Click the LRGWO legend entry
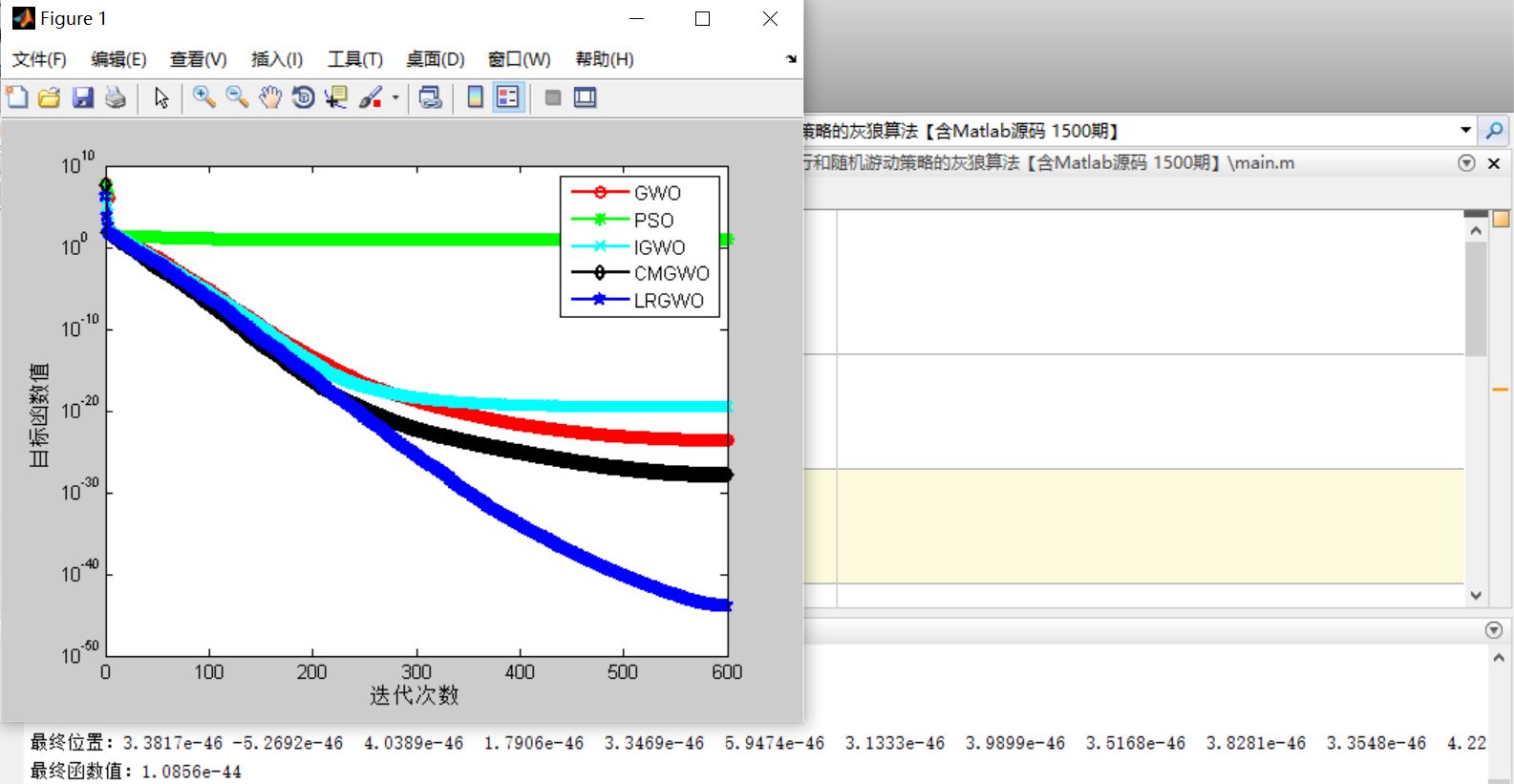 click(637, 300)
